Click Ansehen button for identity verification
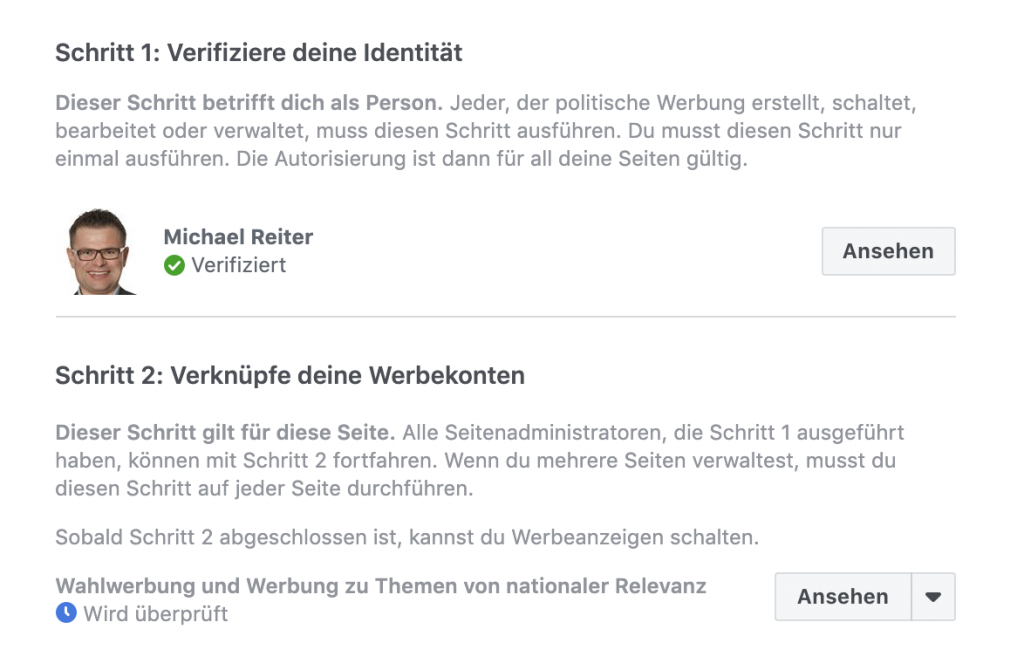Image resolution: width=1024 pixels, height=670 pixels. pos(888,251)
